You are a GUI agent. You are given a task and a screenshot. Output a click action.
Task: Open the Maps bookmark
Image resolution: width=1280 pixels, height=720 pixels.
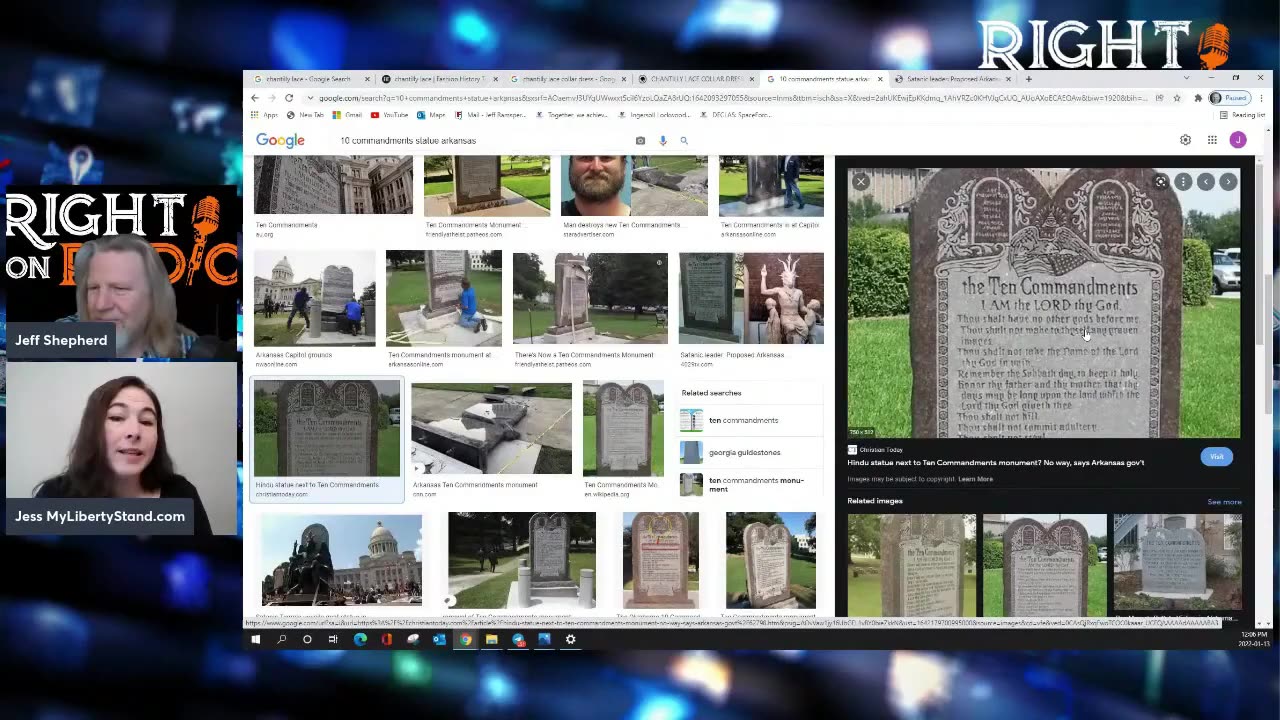point(430,115)
